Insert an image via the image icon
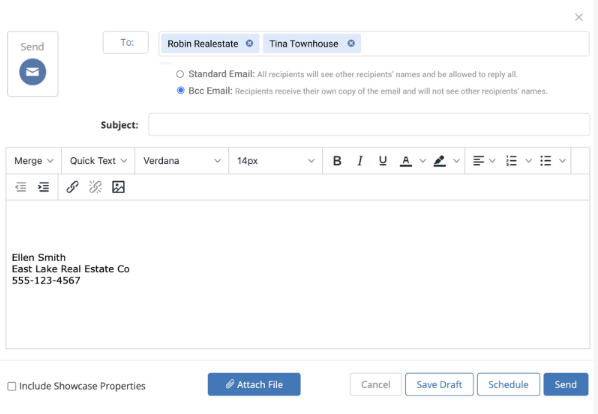 click(118, 187)
